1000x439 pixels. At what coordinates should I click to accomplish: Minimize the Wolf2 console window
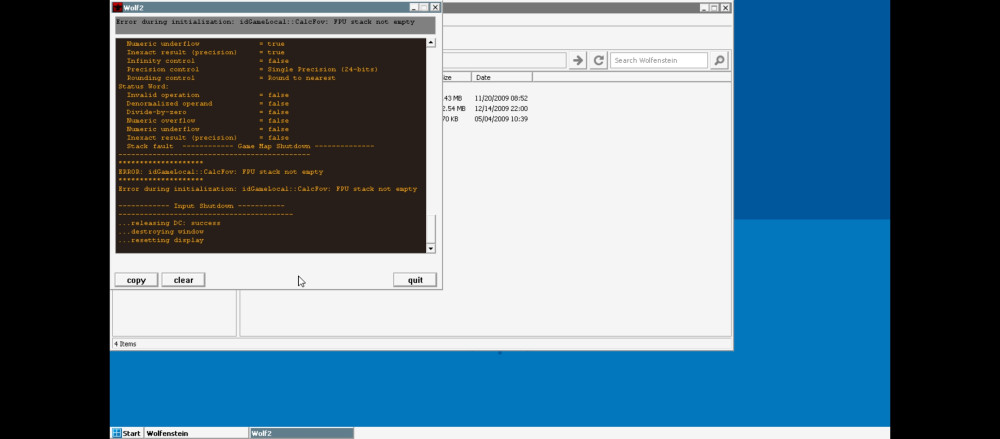point(412,7)
